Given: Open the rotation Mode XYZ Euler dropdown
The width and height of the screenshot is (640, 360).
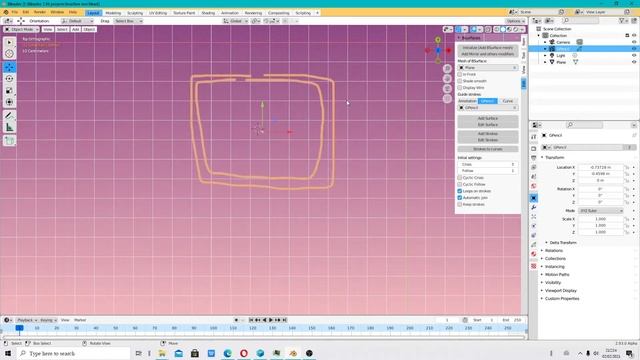Looking at the screenshot, I should pos(601,211).
